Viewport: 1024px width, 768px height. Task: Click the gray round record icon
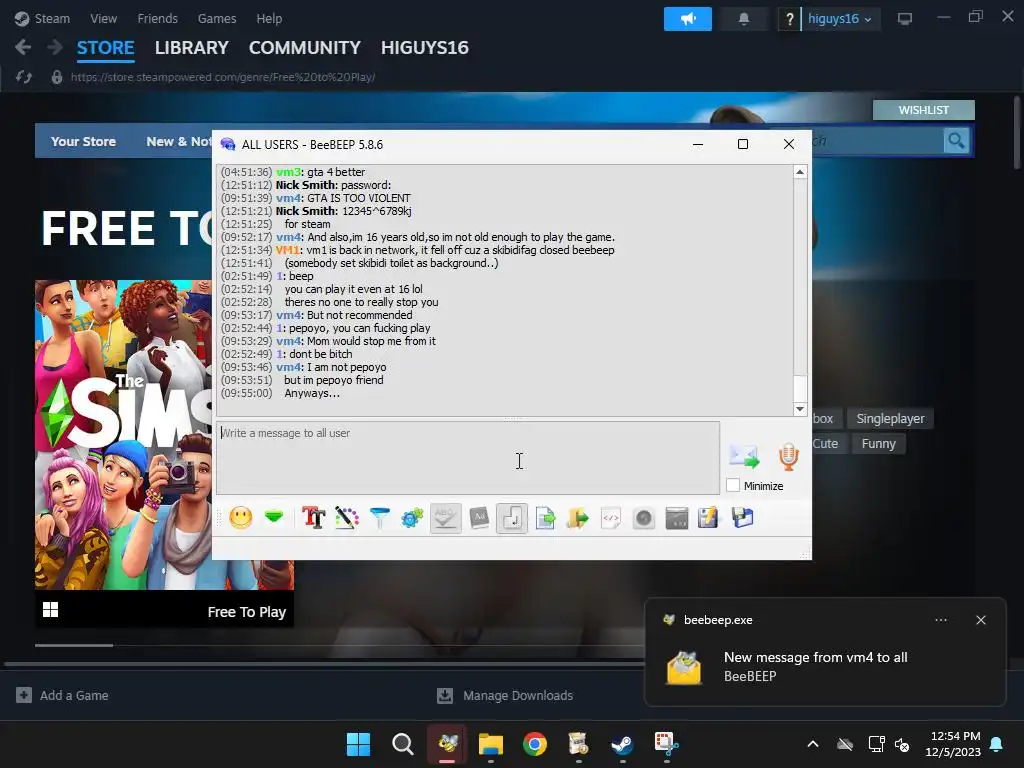click(x=644, y=519)
